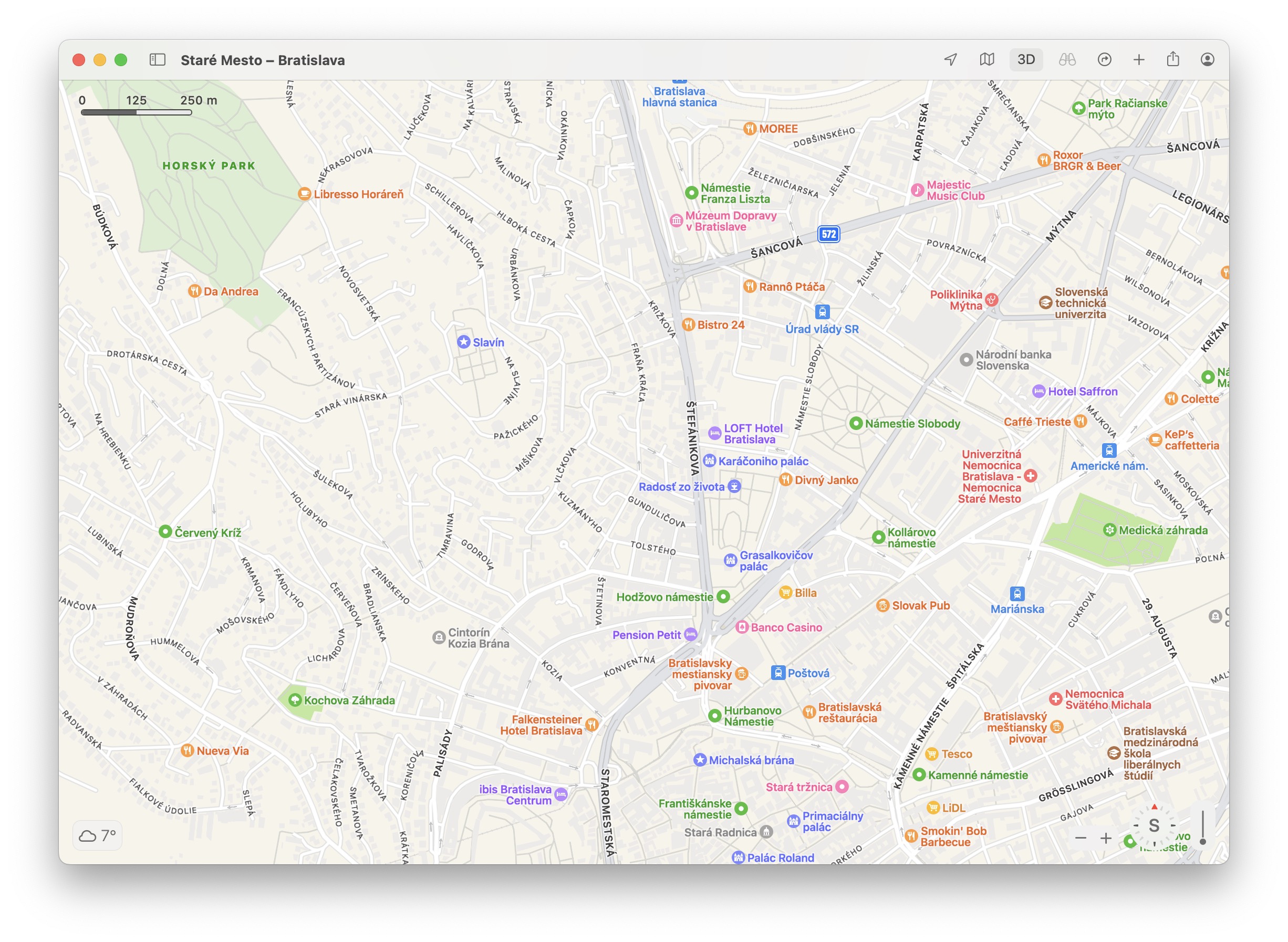Screen dimensions: 1288x942
Task: Zoom in with the map plus button
Action: pyautogui.click(x=1106, y=838)
